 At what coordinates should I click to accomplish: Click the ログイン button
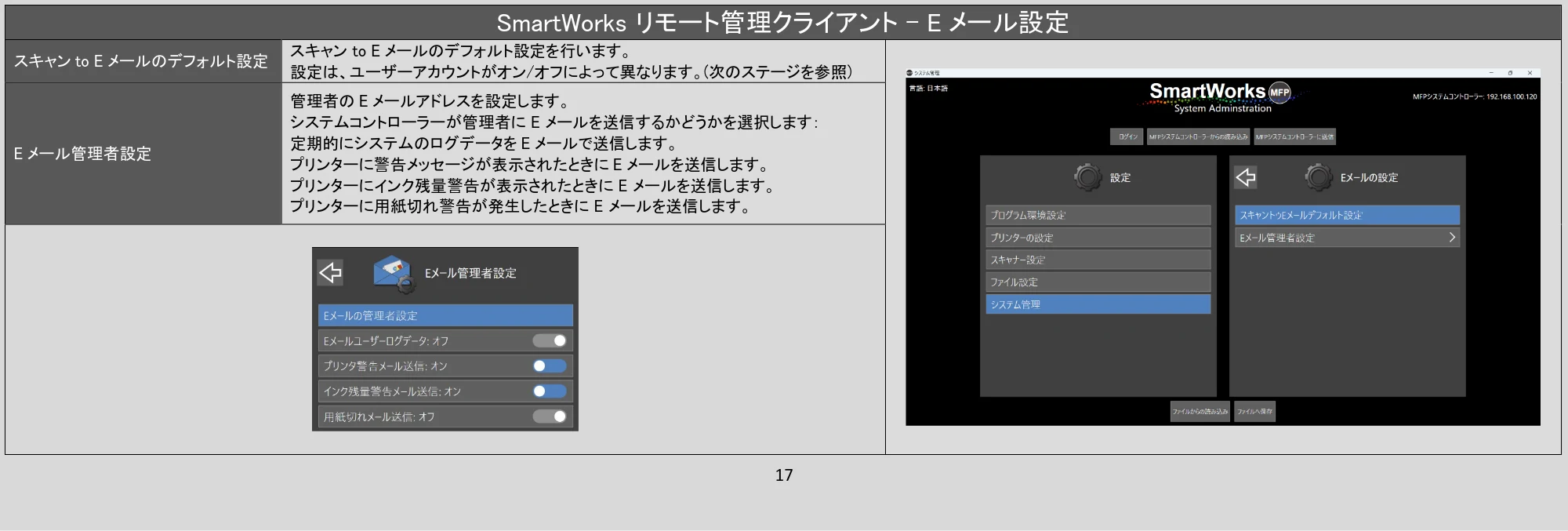click(x=1127, y=136)
